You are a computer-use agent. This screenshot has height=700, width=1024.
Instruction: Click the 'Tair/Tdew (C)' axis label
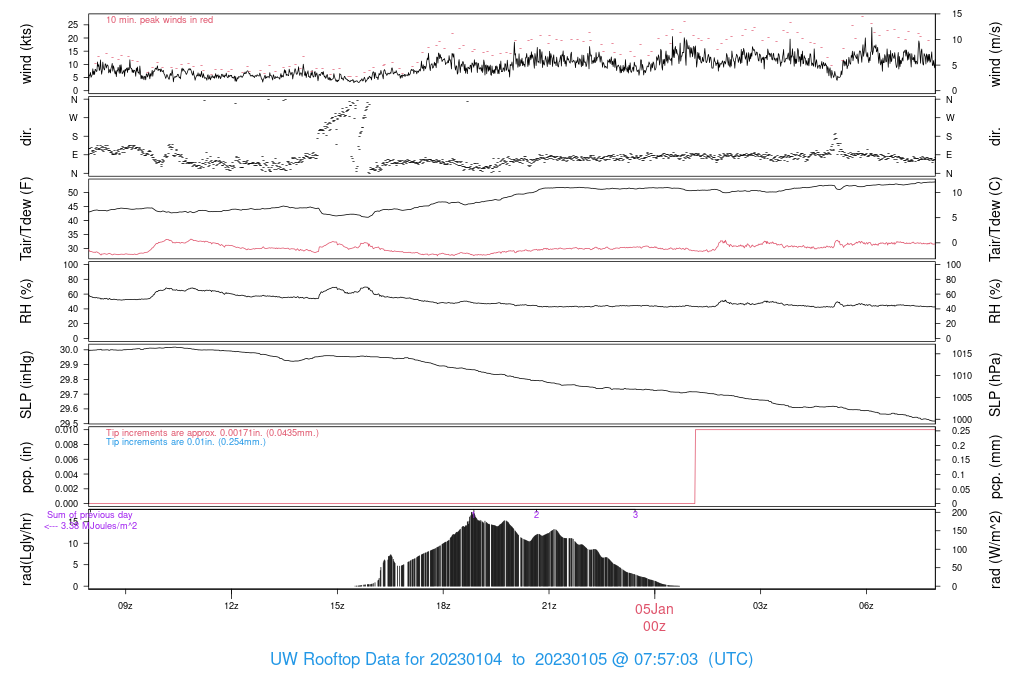[x=995, y=219]
